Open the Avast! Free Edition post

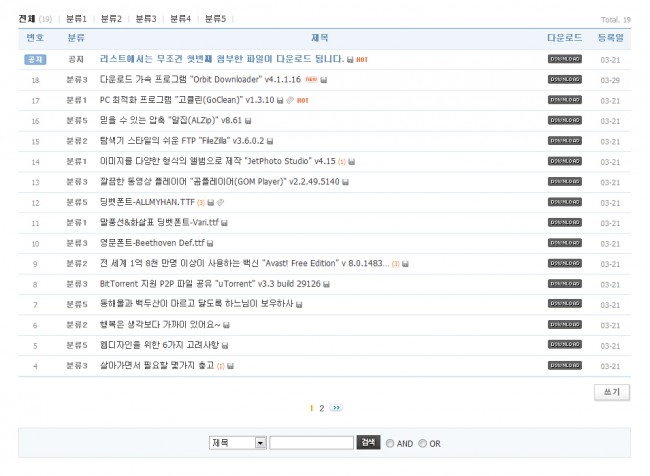245,263
